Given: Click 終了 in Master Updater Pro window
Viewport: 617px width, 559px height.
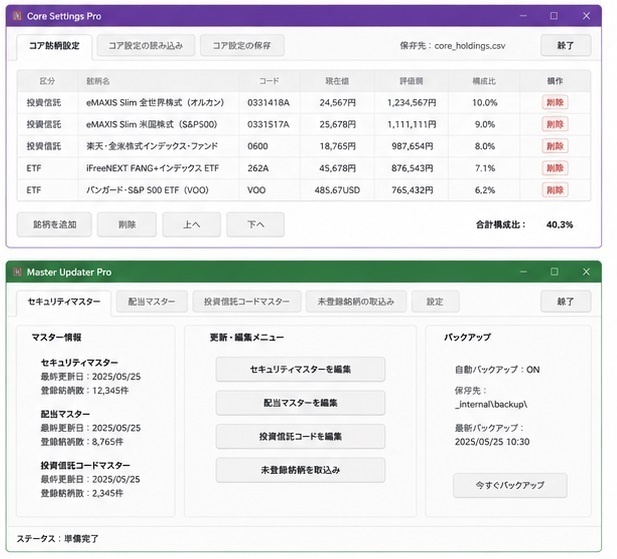Looking at the screenshot, I should coord(565,302).
